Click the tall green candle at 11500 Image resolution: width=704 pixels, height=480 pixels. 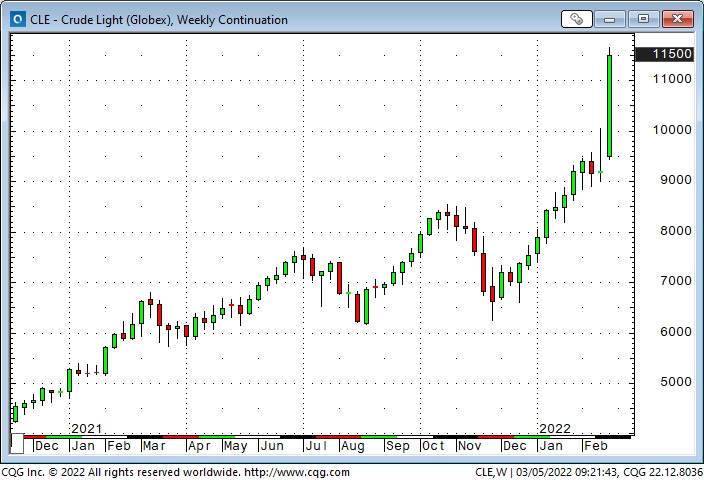click(x=609, y=106)
